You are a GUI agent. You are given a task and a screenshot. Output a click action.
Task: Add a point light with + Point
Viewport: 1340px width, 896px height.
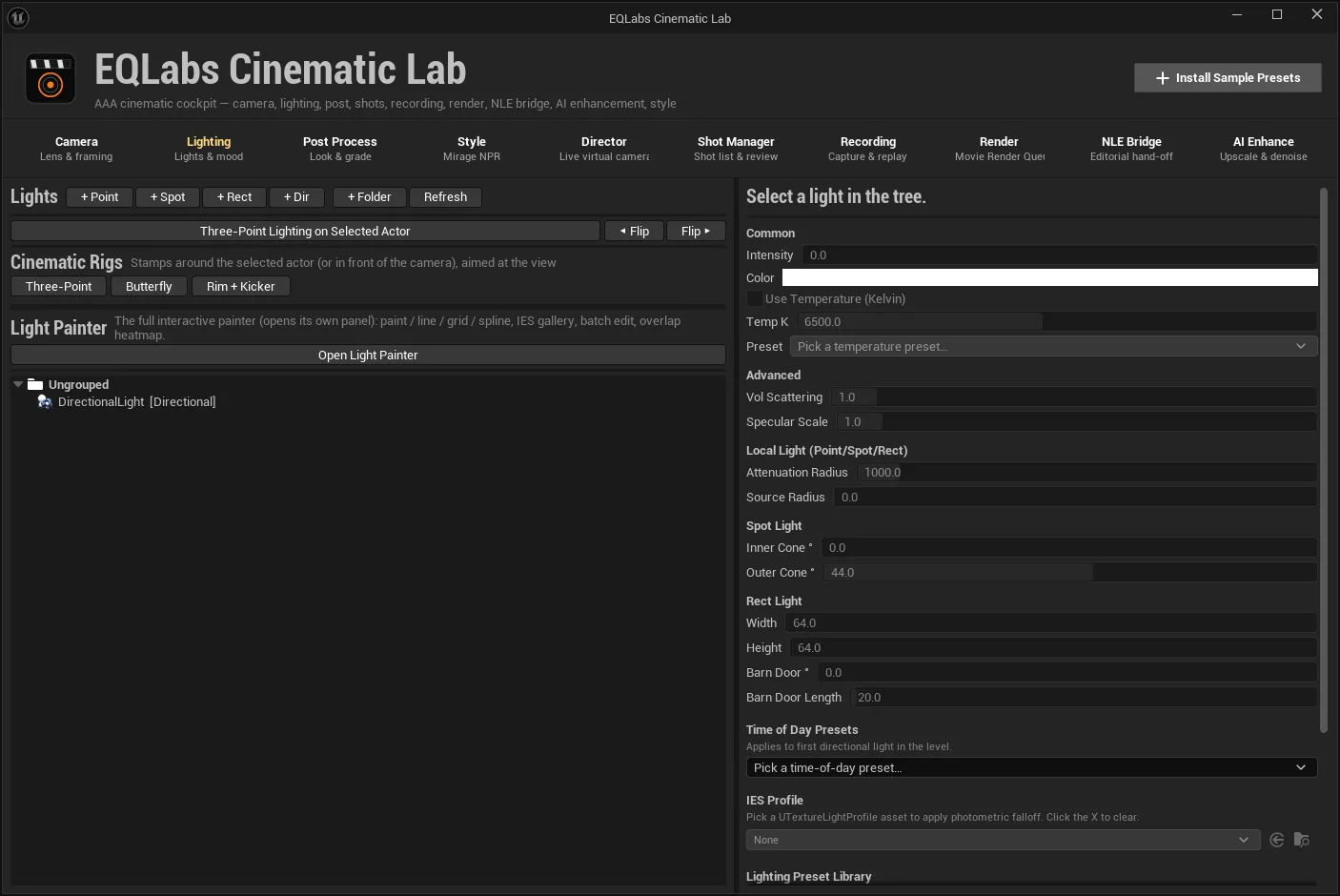tap(100, 197)
